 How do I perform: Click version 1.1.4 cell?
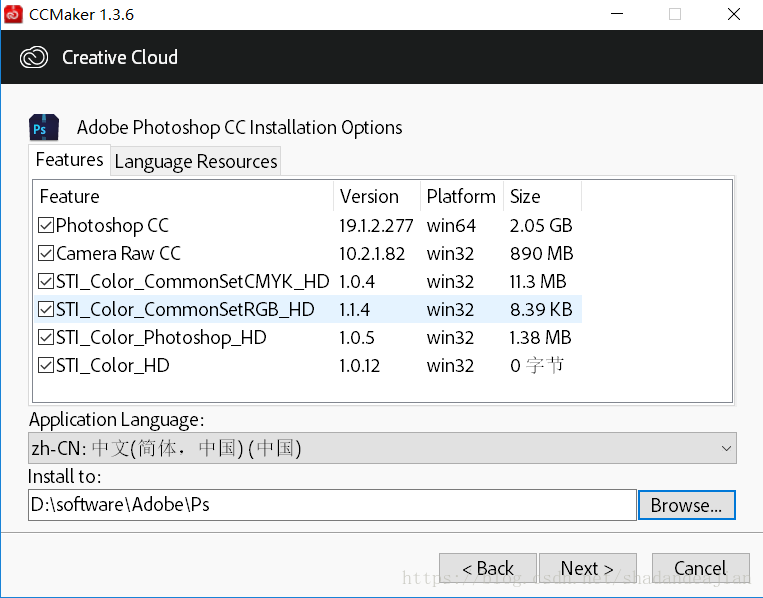point(354,309)
